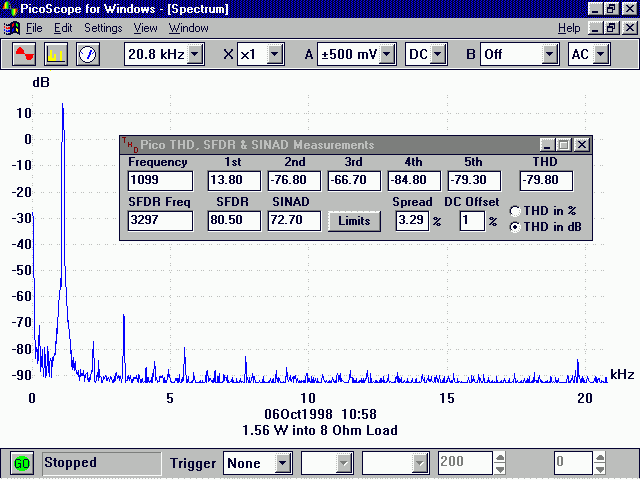This screenshot has height=480, width=640.
Task: Expand the Trigger None dropdown
Action: pos(282,463)
